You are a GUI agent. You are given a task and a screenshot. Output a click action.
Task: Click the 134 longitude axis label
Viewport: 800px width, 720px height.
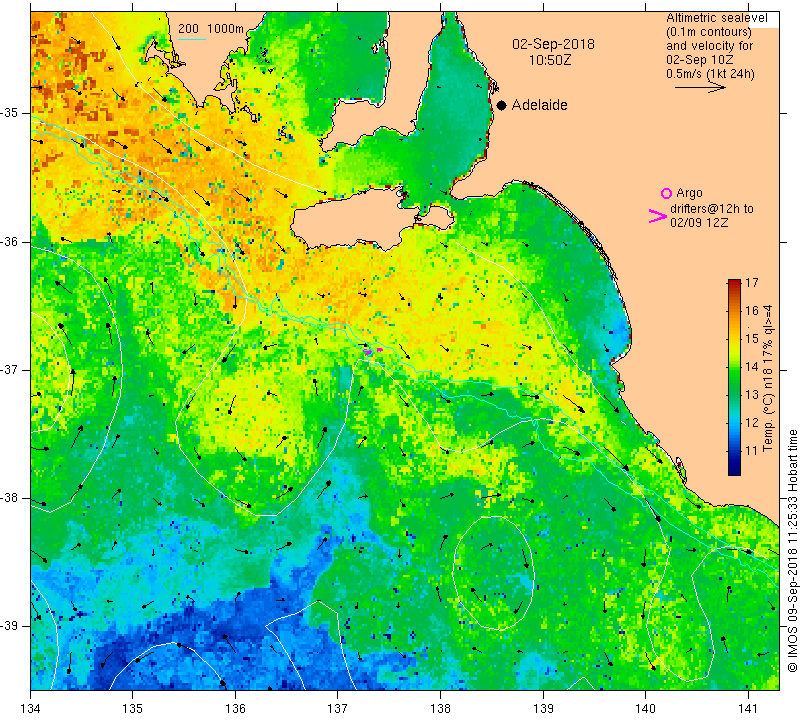[x=31, y=709]
